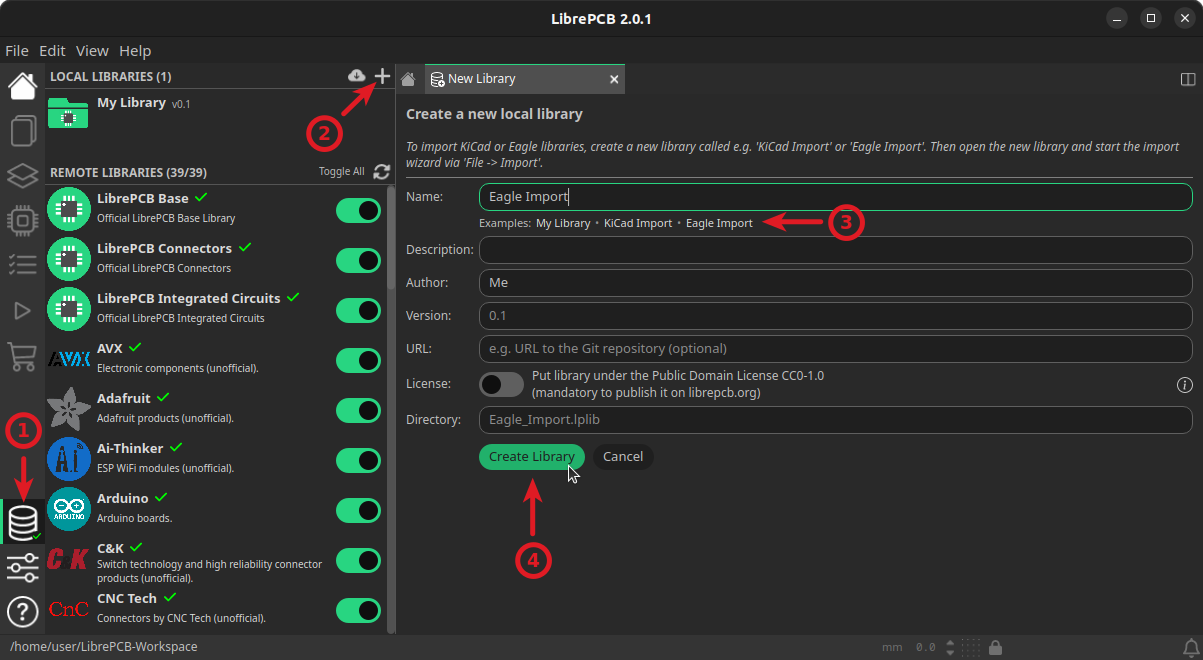Image resolution: width=1203 pixels, height=660 pixels.
Task: Click the C&K library logo
Action: (x=68, y=559)
